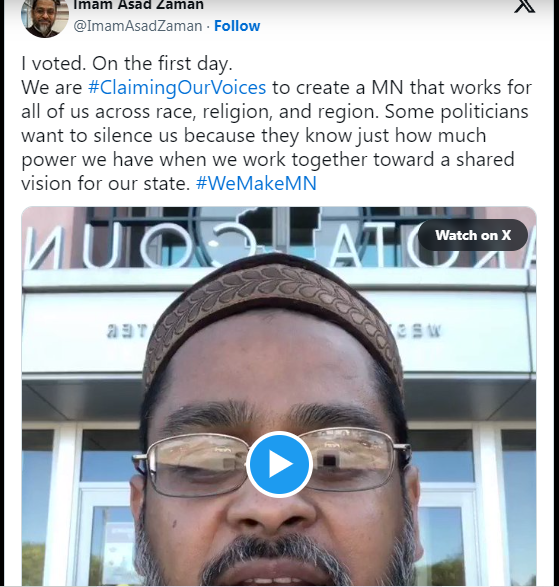Image resolution: width=559 pixels, height=587 pixels.
Task: Click the phrase 'want to silence us'
Action: [99, 135]
